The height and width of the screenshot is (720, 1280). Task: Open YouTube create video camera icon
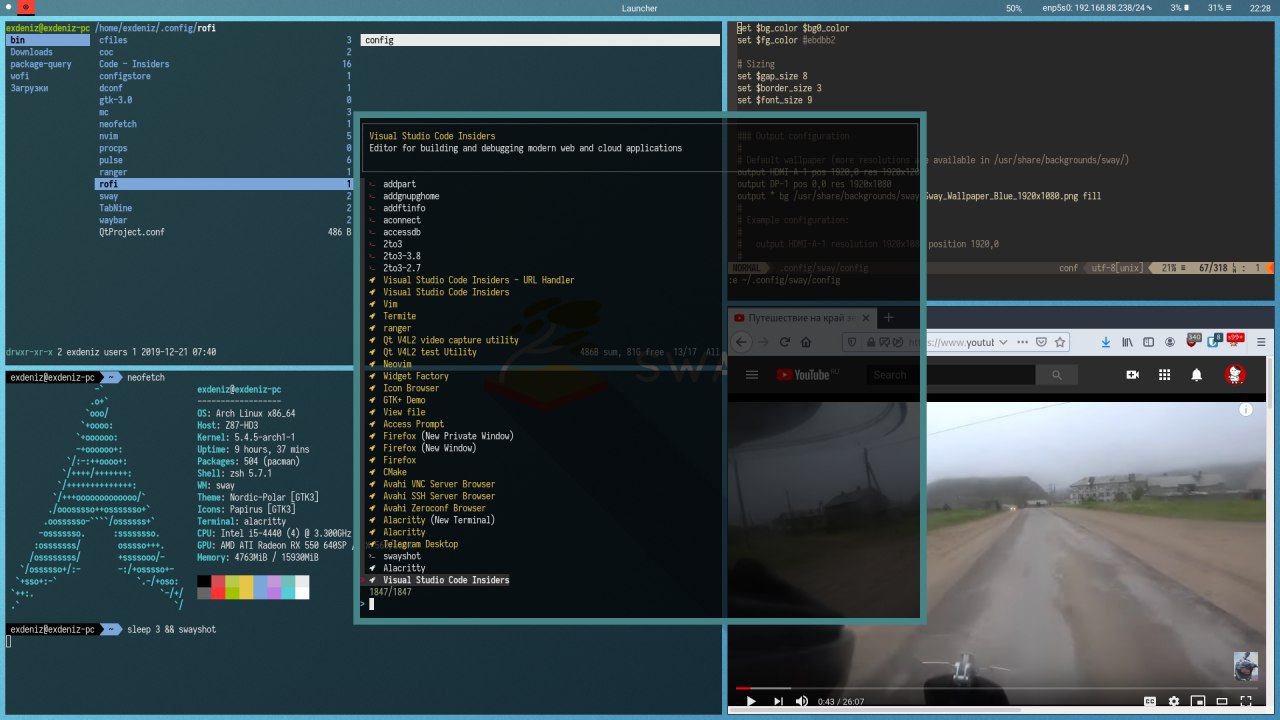pos(1132,375)
